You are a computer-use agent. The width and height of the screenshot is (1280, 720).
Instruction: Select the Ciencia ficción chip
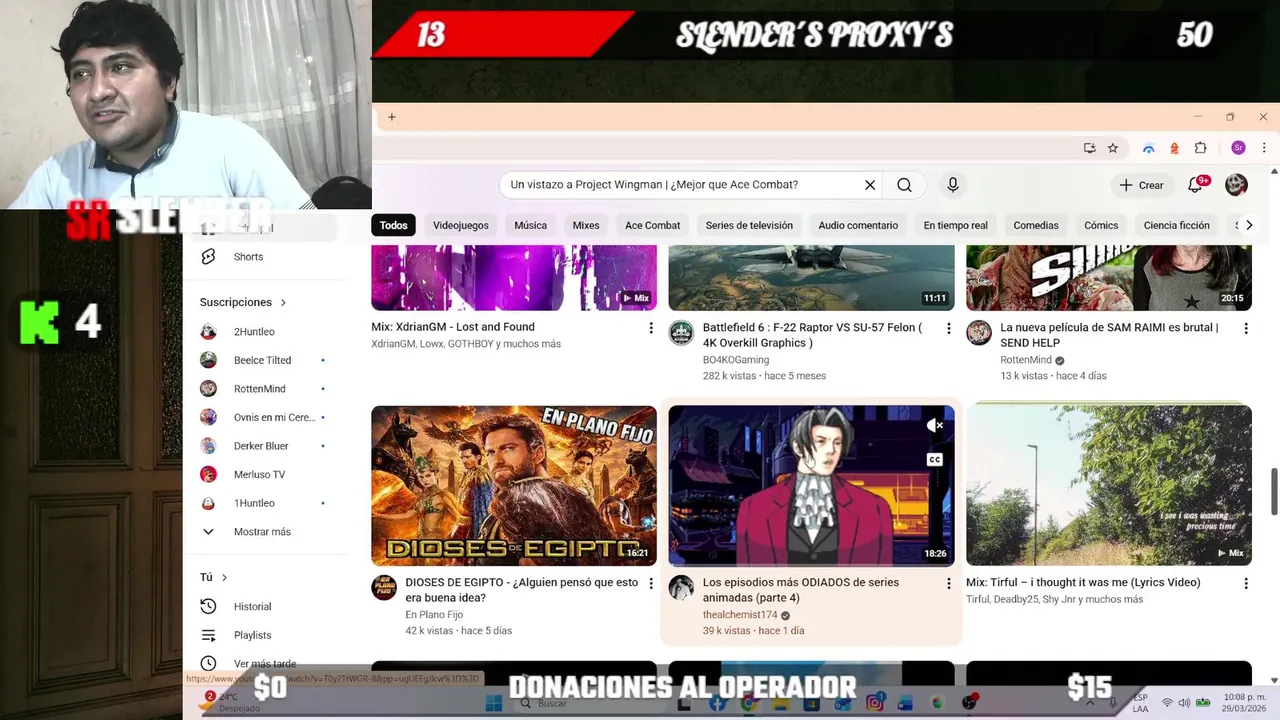click(1176, 225)
